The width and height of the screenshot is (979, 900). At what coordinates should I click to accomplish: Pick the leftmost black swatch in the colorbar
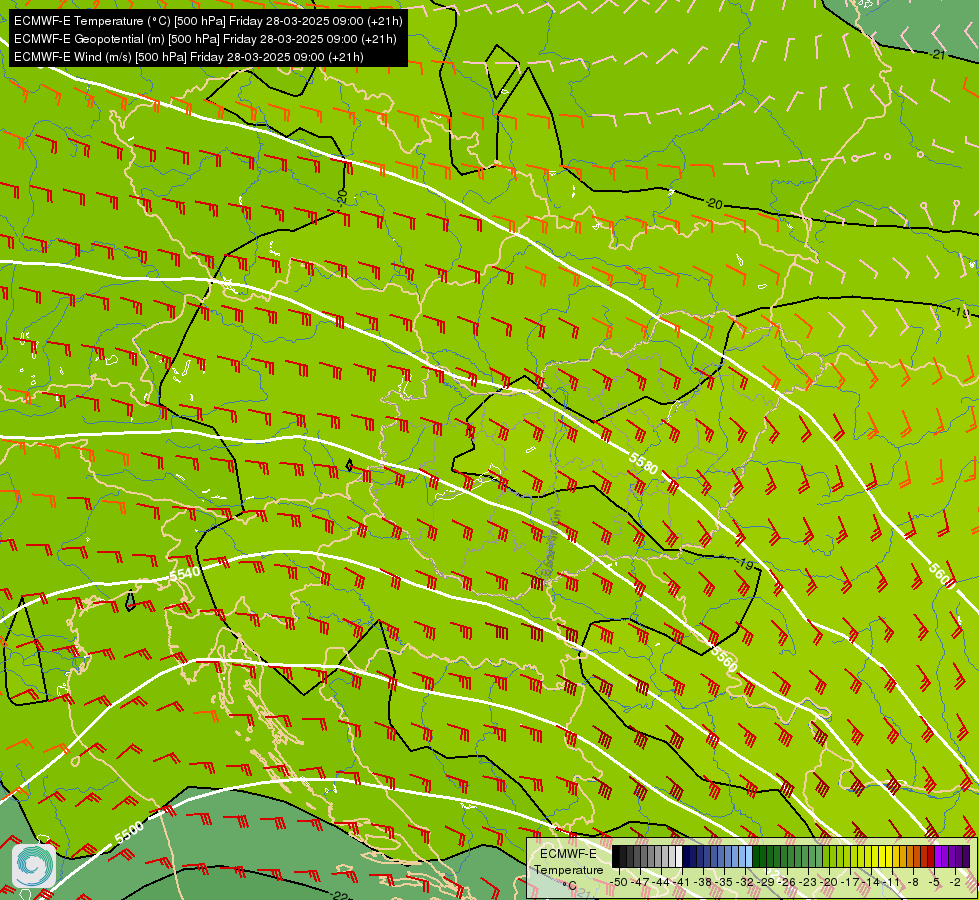(x=616, y=856)
